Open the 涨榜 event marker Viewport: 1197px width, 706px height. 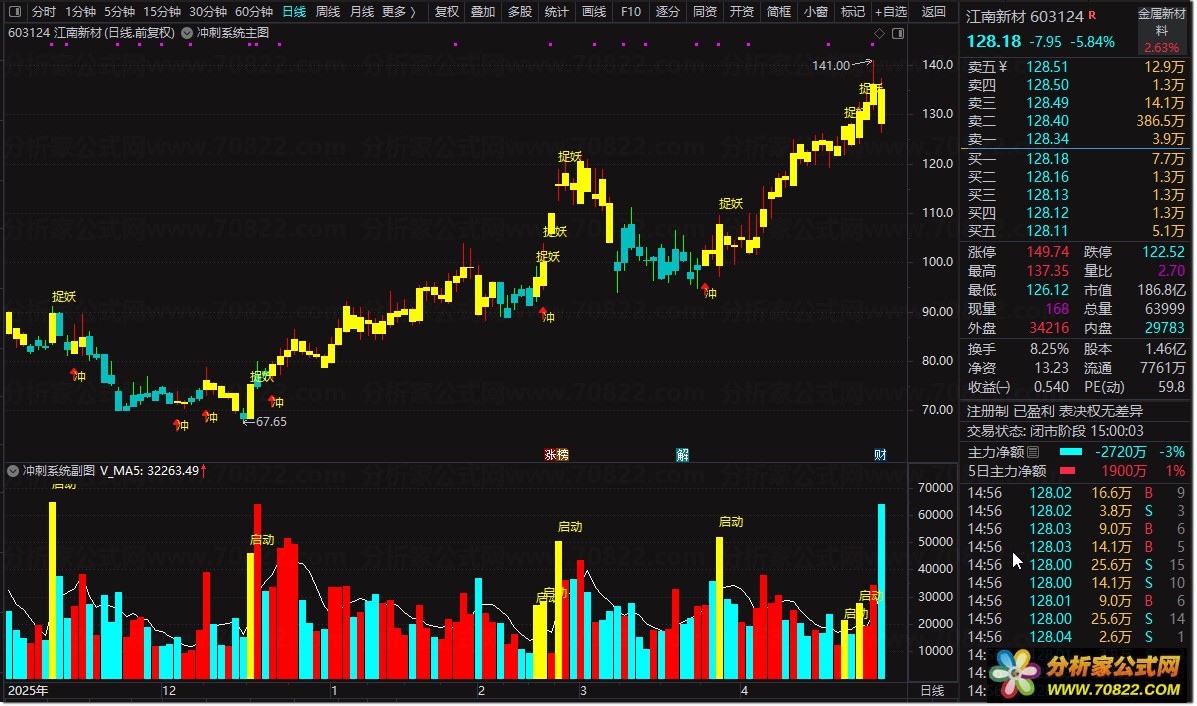pyautogui.click(x=556, y=454)
